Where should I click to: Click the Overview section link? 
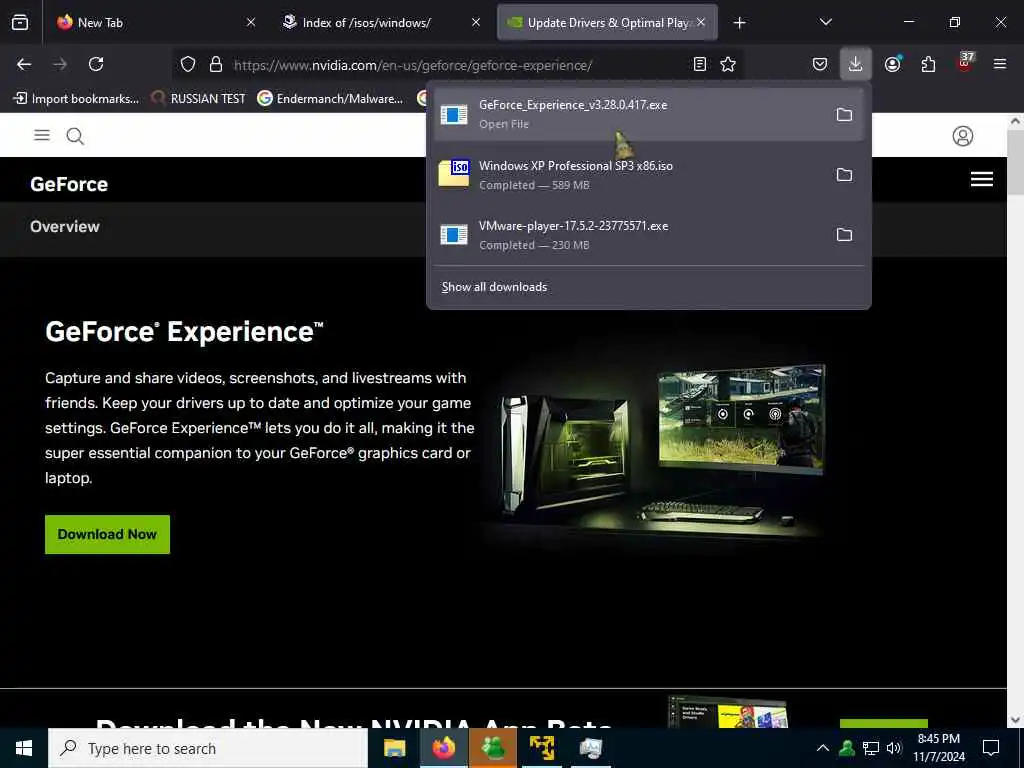coord(65,227)
